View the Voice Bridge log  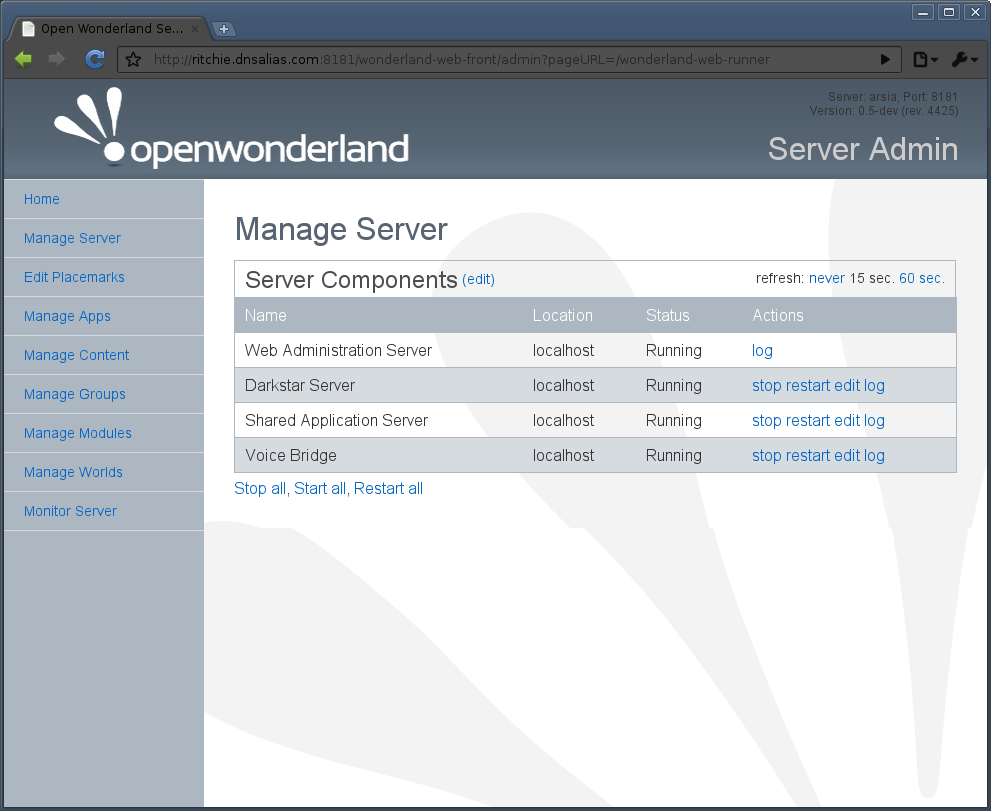[x=874, y=456]
